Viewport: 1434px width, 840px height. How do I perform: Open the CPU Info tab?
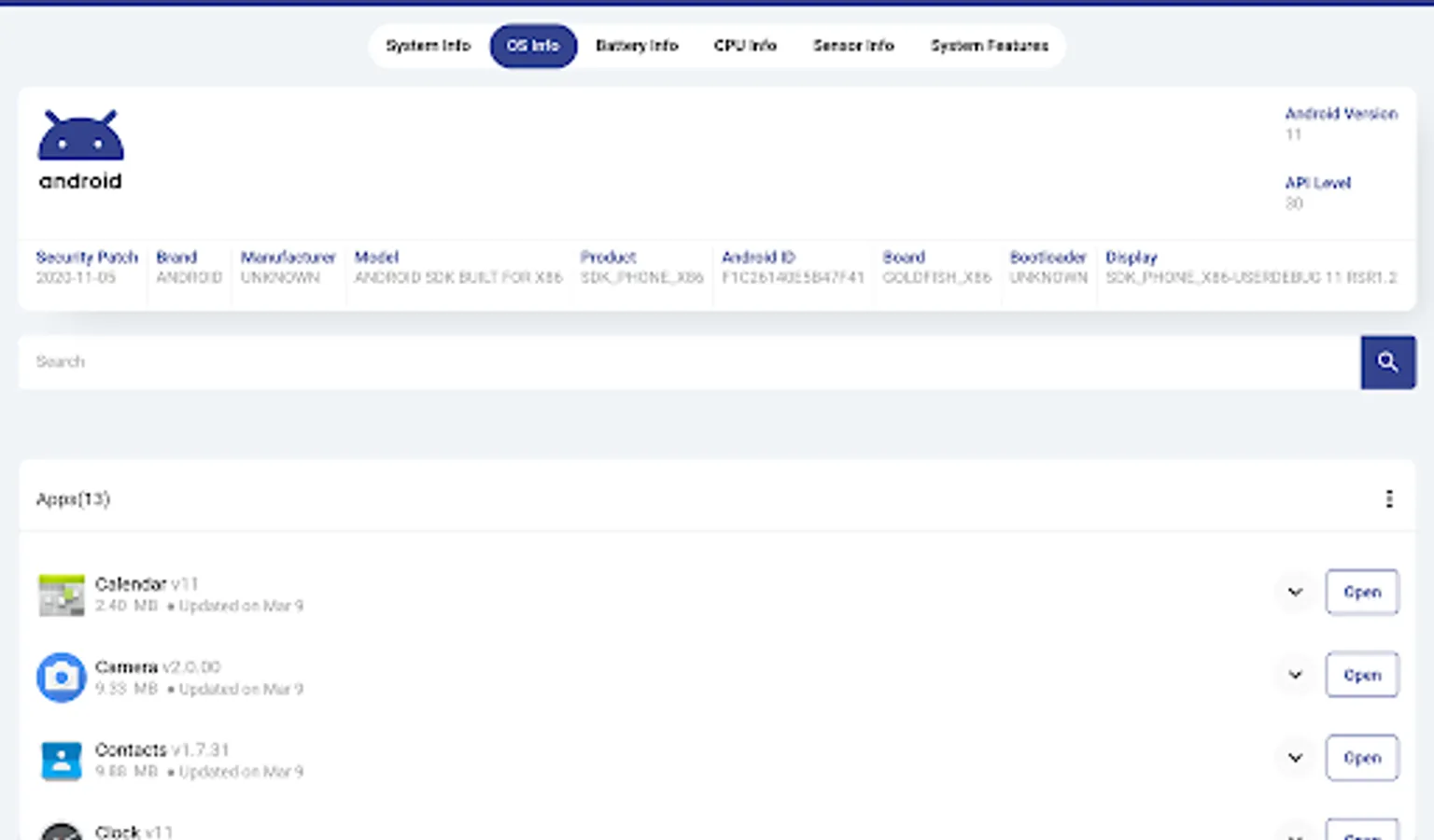(x=745, y=46)
